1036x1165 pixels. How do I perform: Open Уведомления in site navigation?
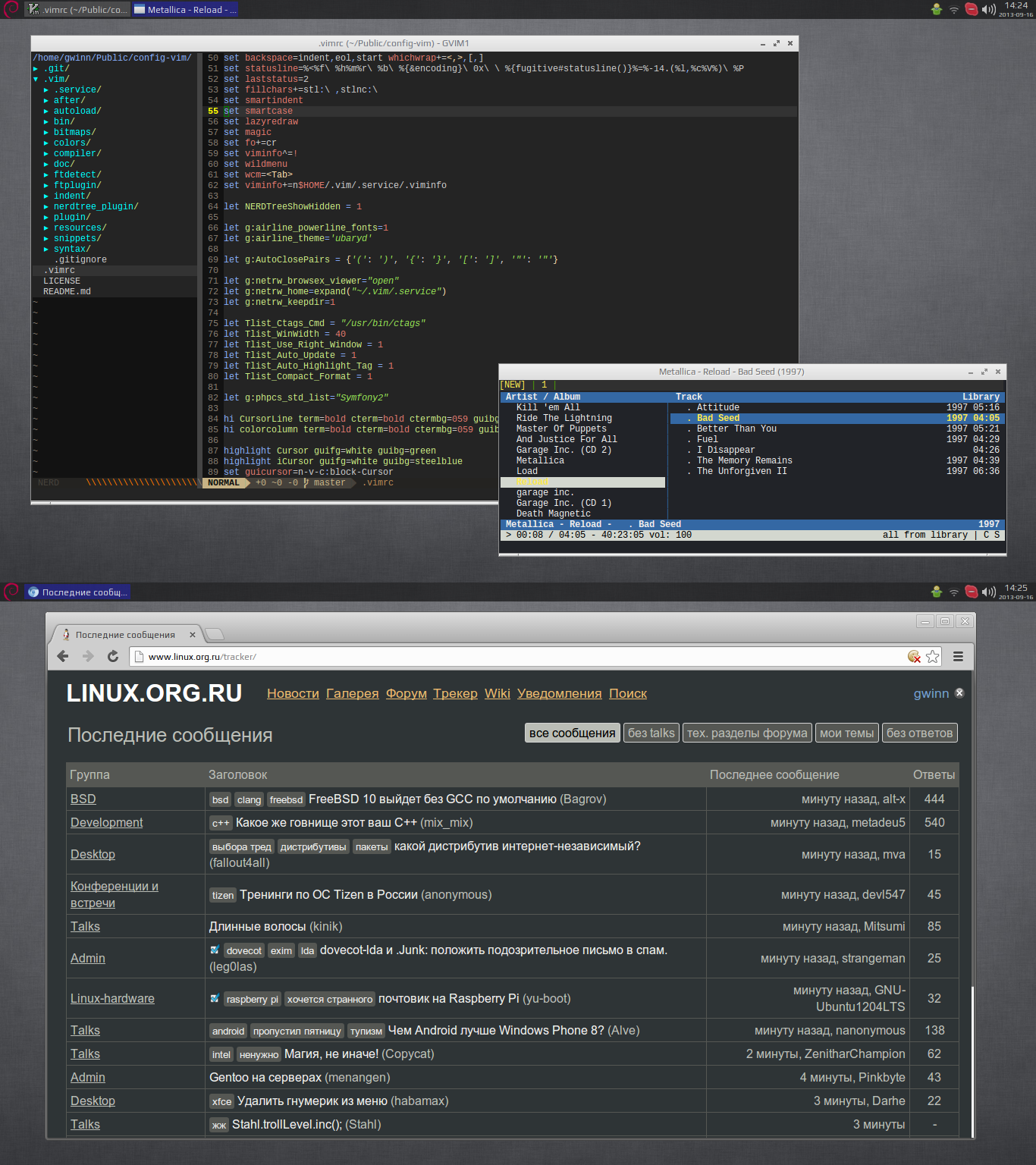coord(560,693)
